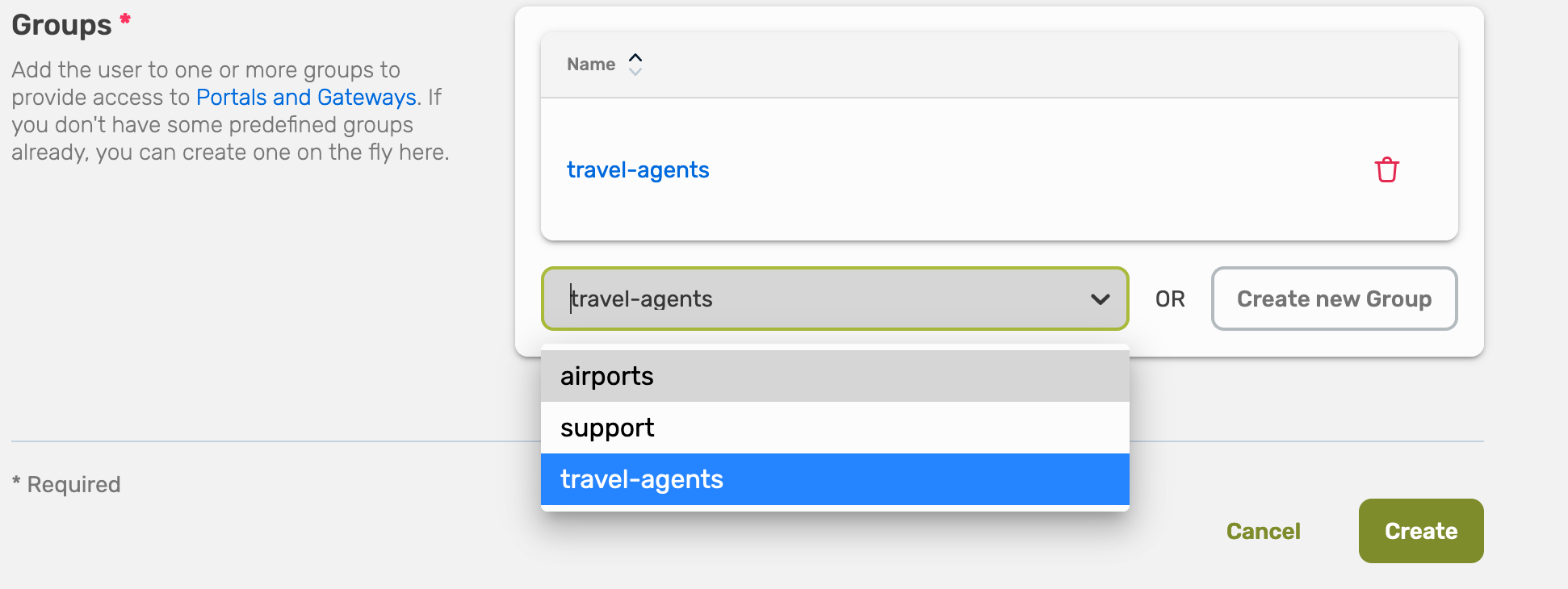Click the OR separator label
This screenshot has height=589, width=1568.
tap(1170, 299)
